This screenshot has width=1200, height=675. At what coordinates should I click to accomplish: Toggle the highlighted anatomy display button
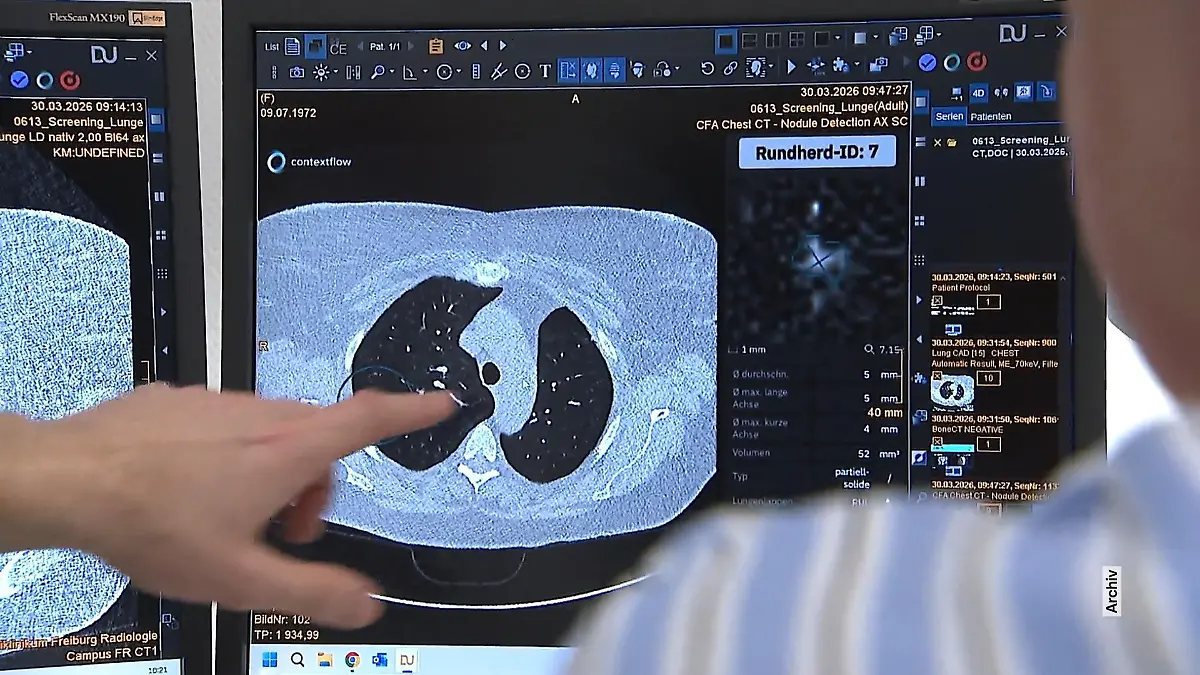pos(591,71)
